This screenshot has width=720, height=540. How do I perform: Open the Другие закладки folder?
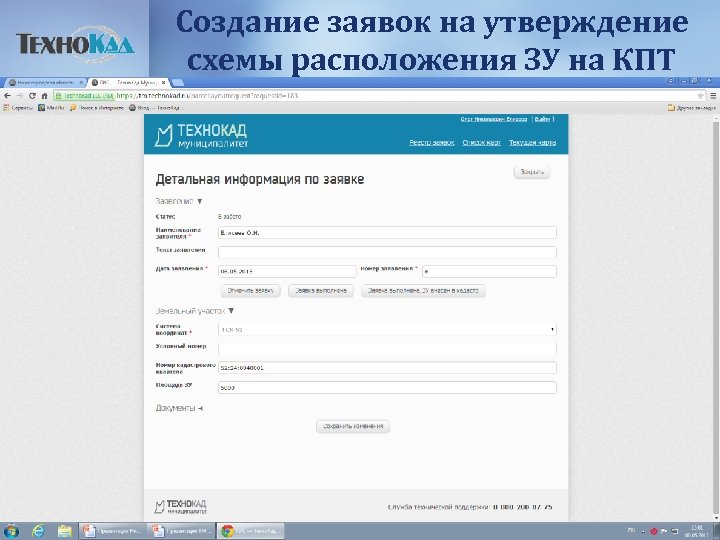point(692,108)
